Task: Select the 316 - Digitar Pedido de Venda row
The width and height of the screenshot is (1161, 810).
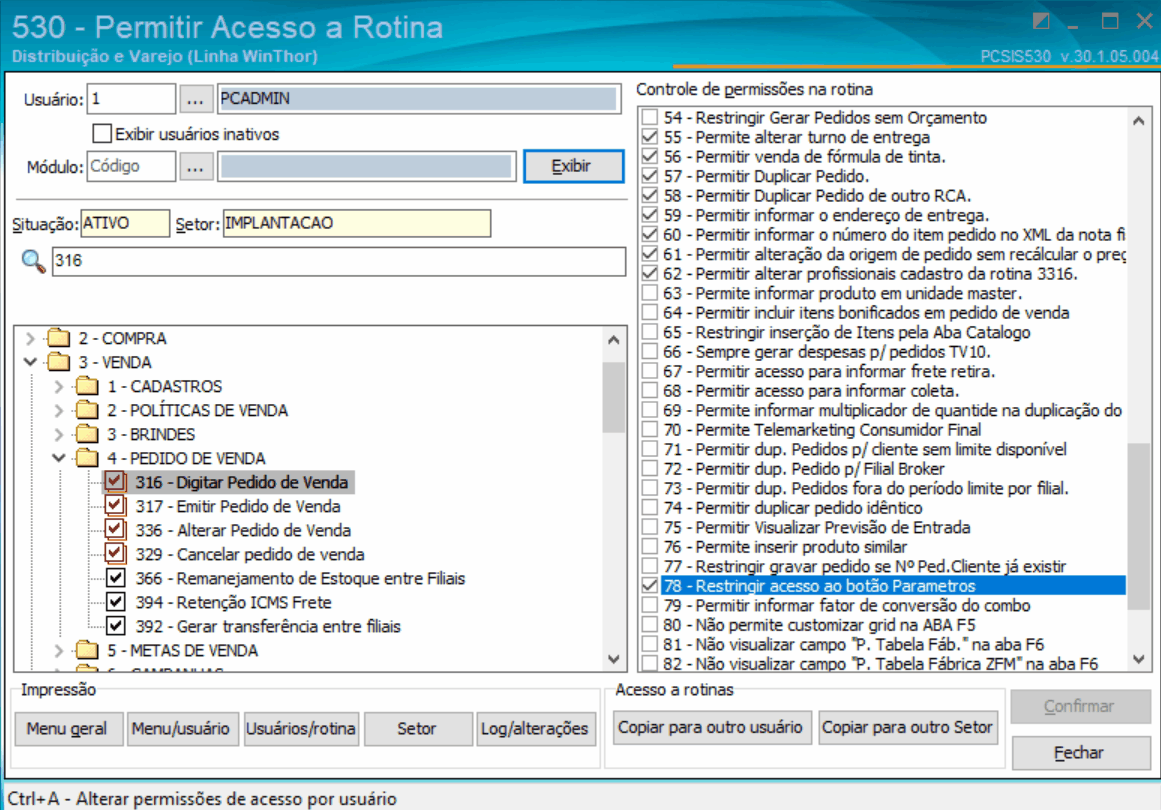Action: pos(241,482)
